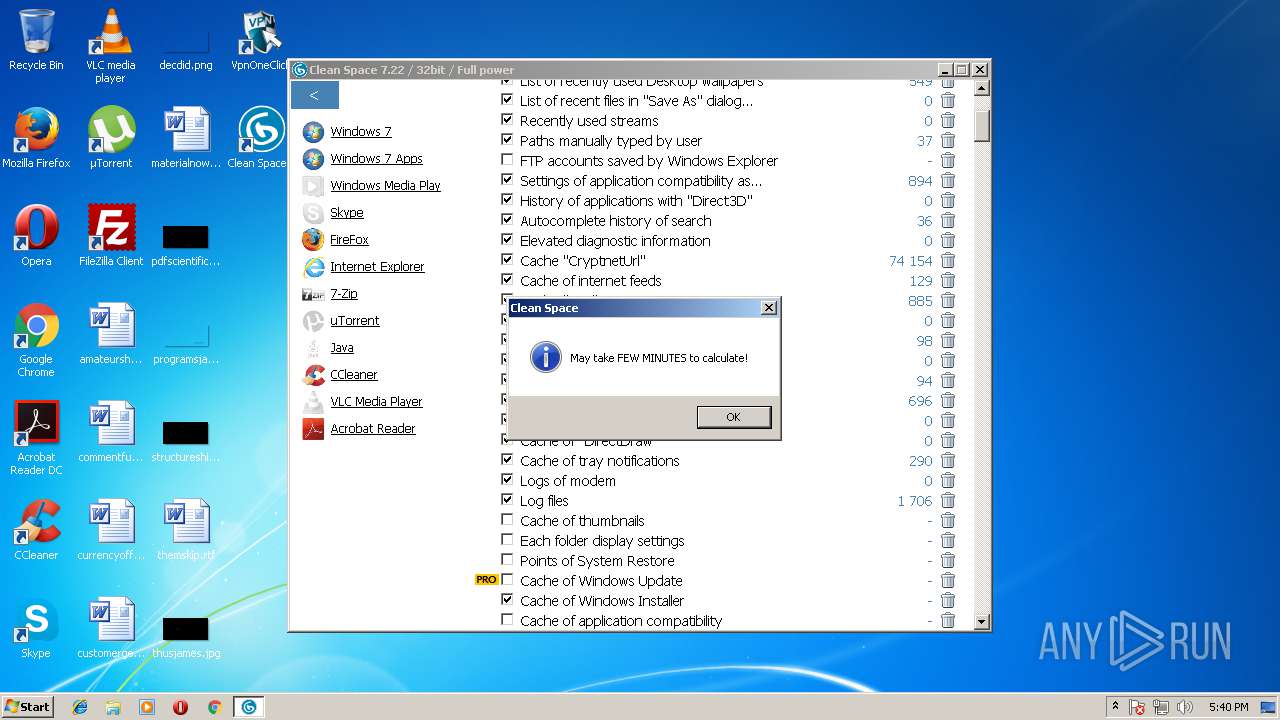Select the Recycle Bin desktop icon

pos(36,40)
